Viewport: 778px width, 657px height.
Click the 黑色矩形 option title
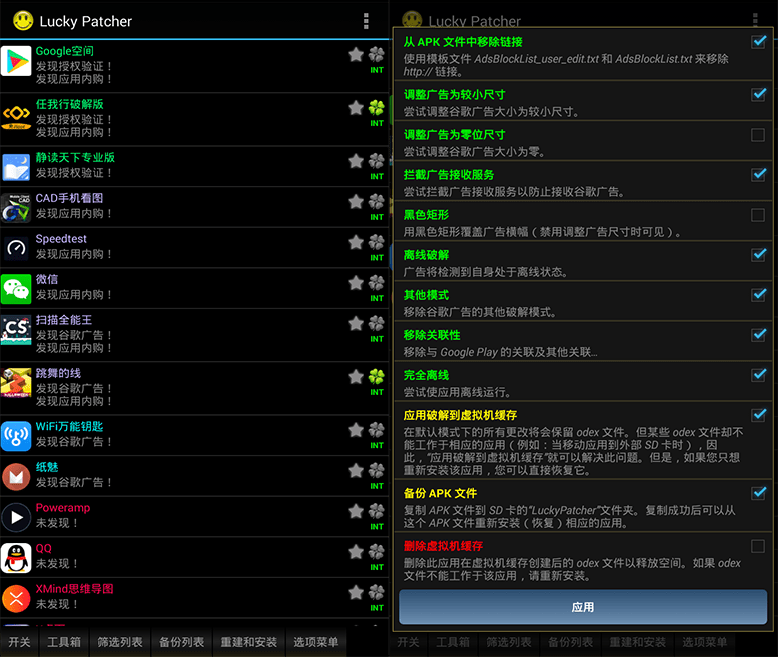pyautogui.click(x=426, y=215)
